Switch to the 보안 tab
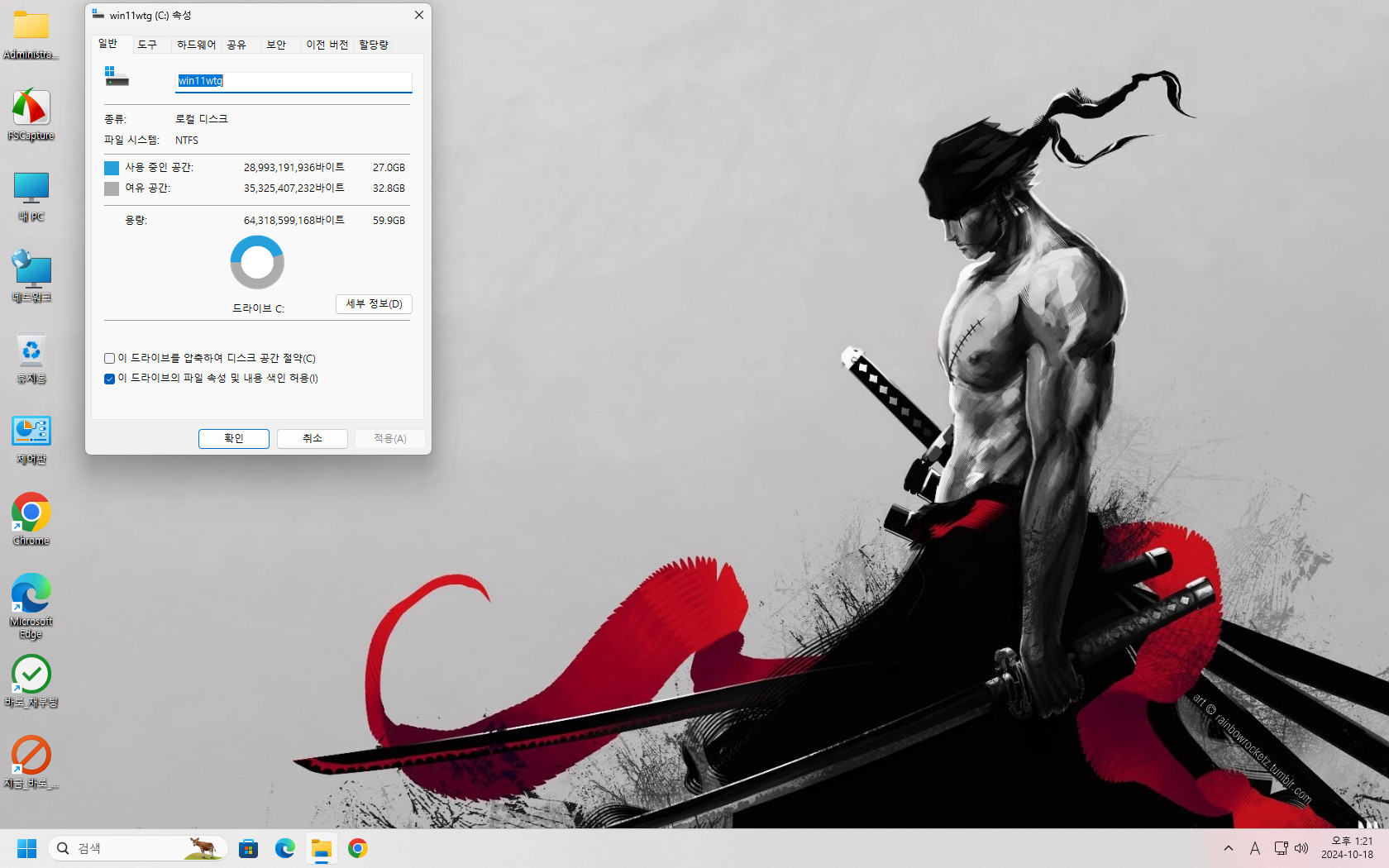 pyautogui.click(x=276, y=45)
